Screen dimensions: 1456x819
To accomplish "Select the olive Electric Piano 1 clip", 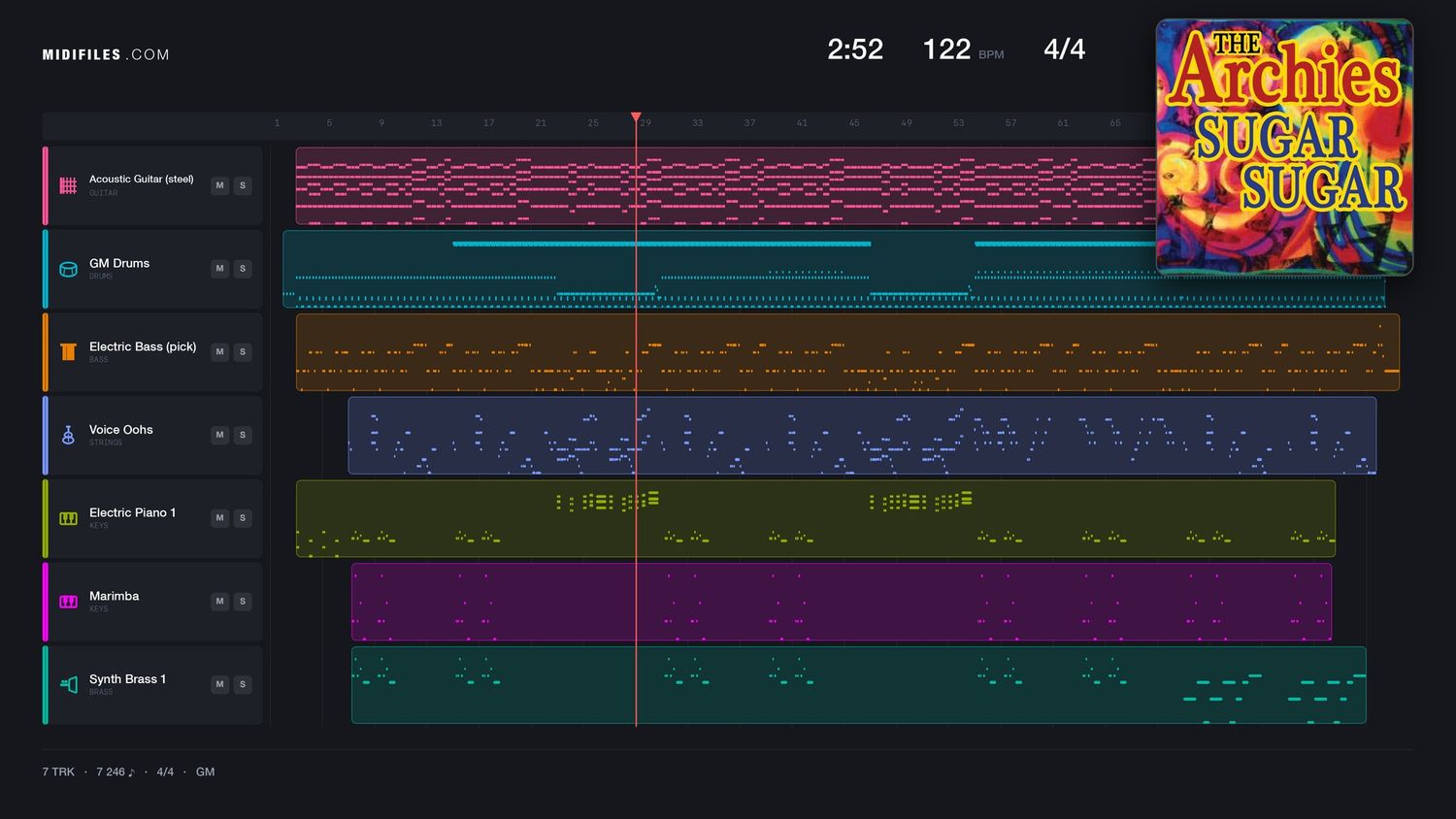I will pos(815,518).
